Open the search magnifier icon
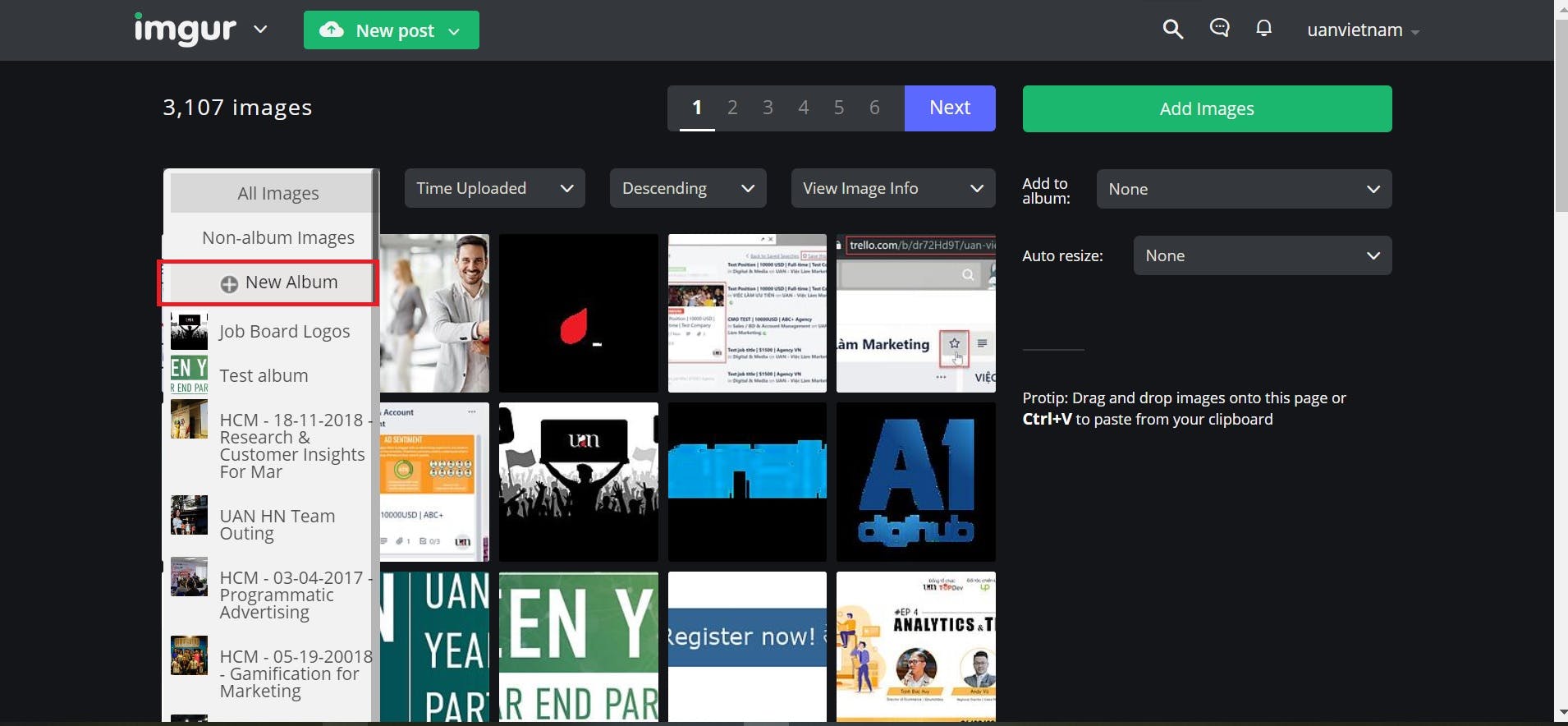Image resolution: width=1568 pixels, height=726 pixels. 1172,30
